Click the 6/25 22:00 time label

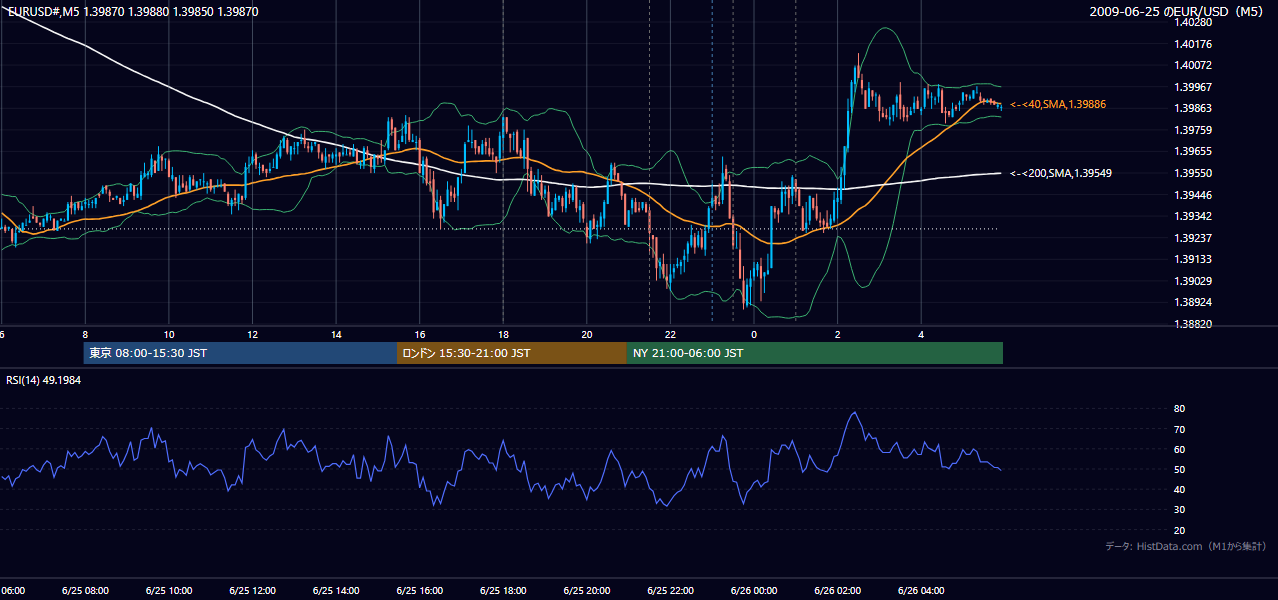(x=670, y=591)
